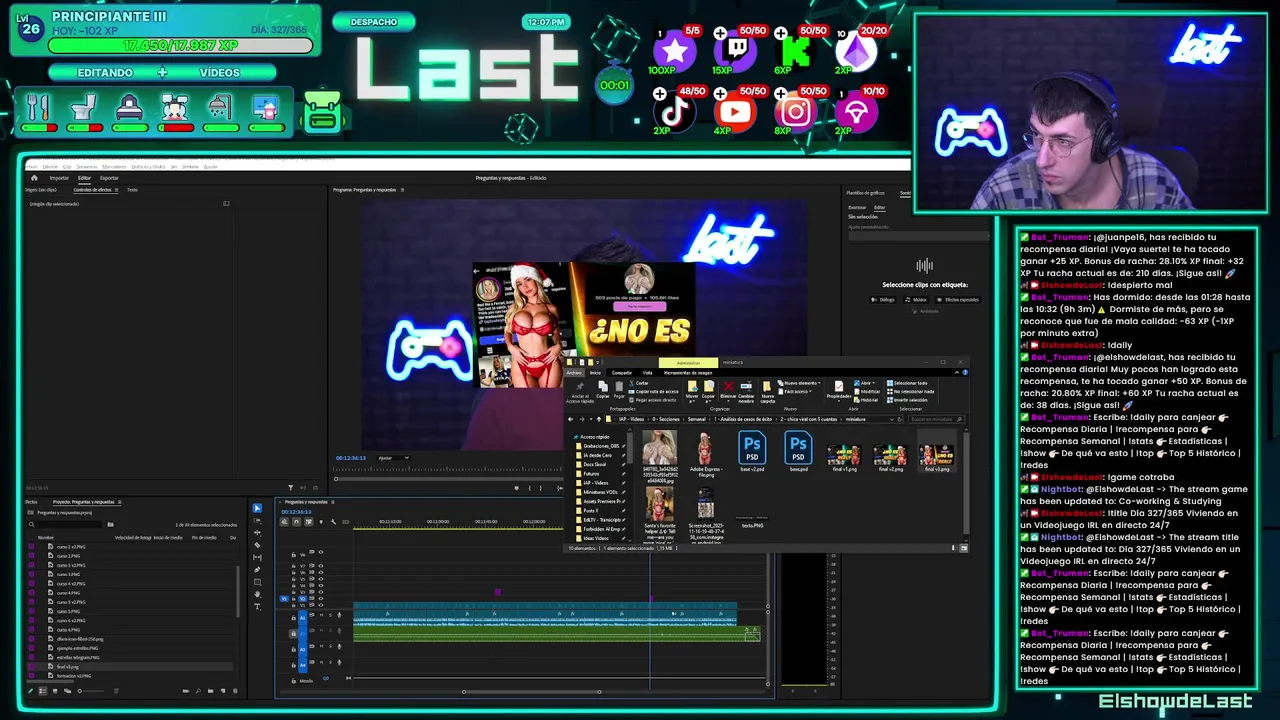Image resolution: width=1280 pixels, height=720 pixels.
Task: Click Copiar ruta de acceso
Action: click(653, 392)
